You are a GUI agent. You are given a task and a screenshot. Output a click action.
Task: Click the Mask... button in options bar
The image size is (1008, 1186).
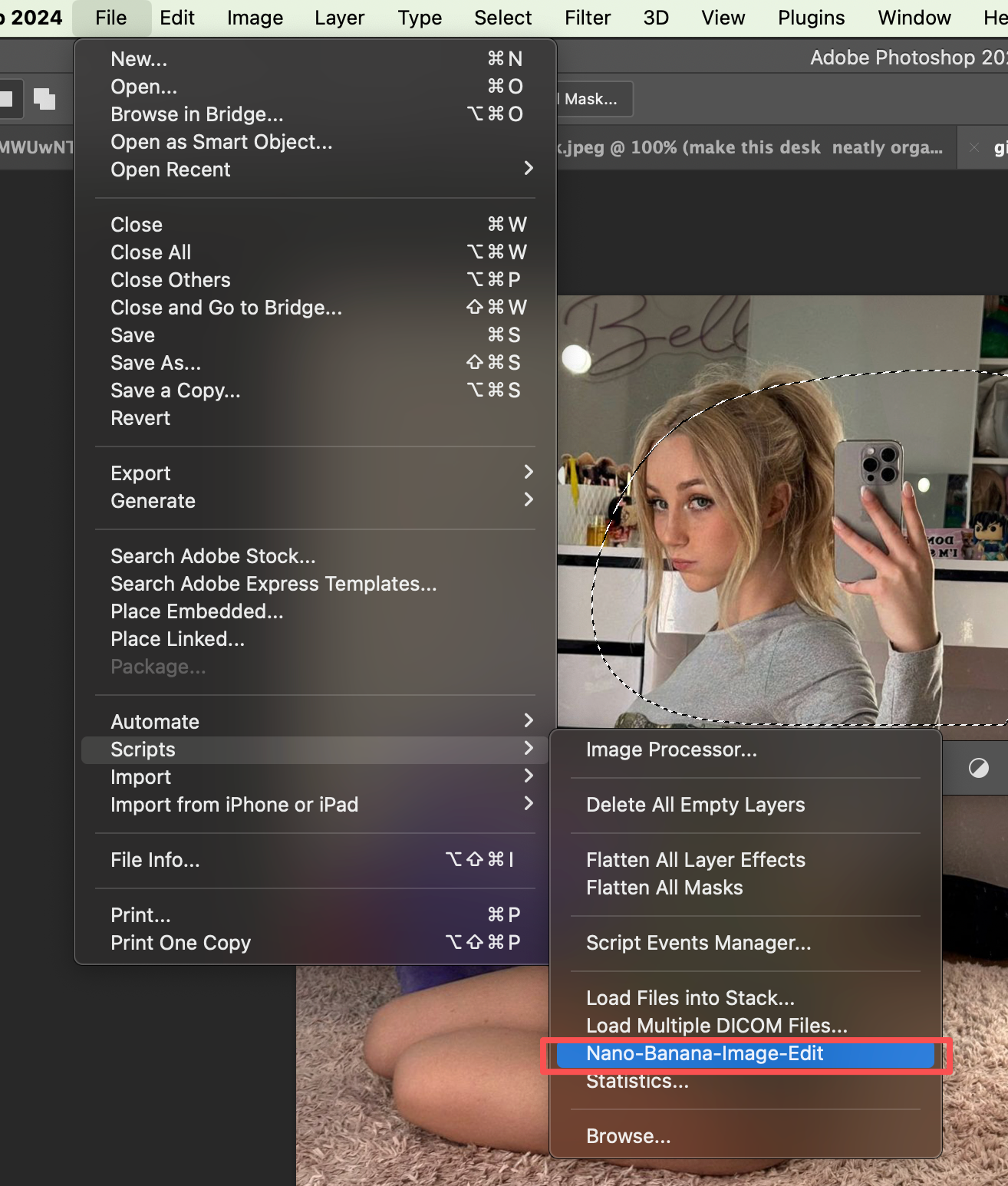click(594, 99)
